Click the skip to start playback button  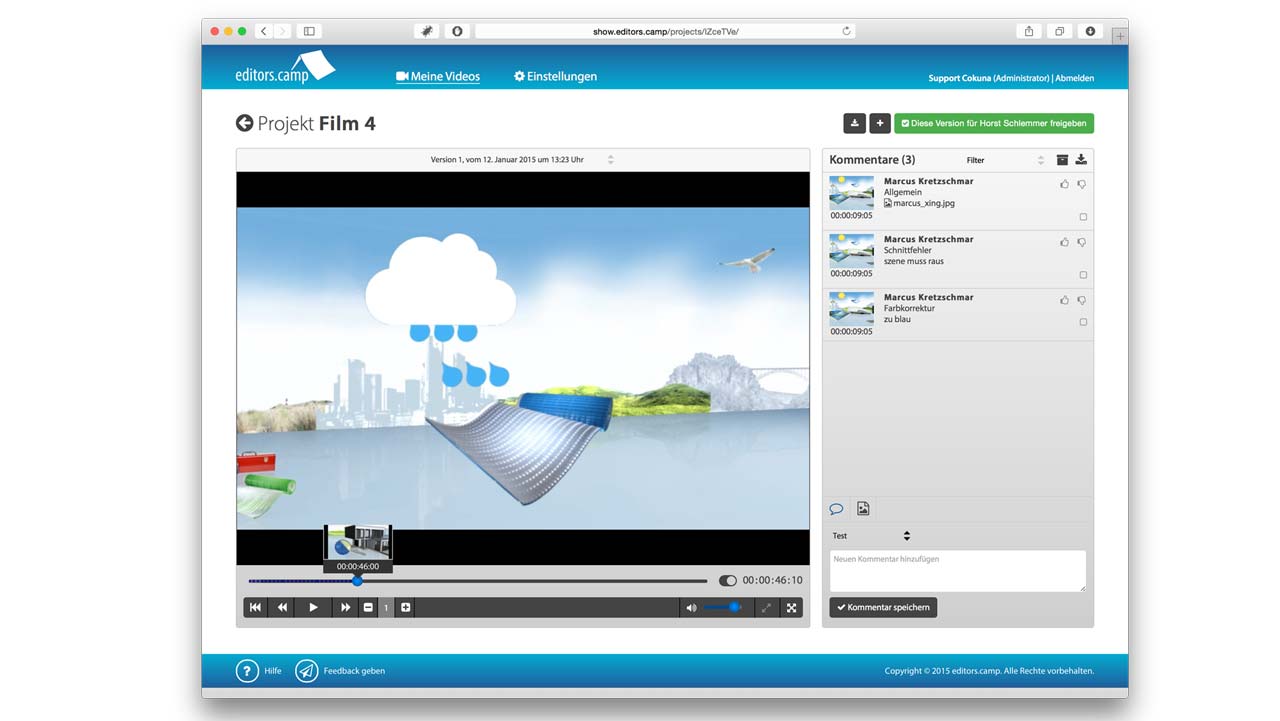255,607
